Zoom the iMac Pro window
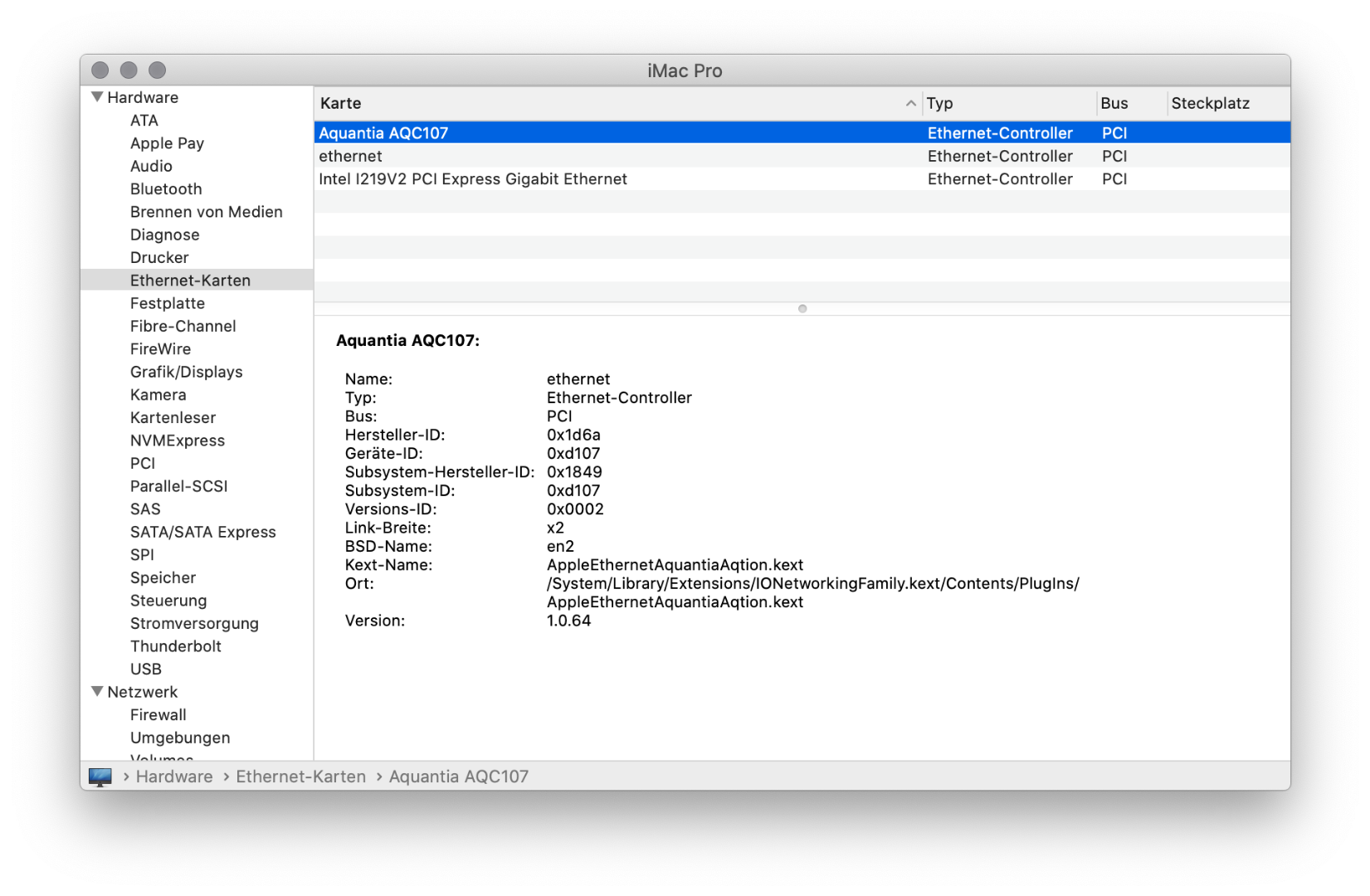 click(x=157, y=71)
